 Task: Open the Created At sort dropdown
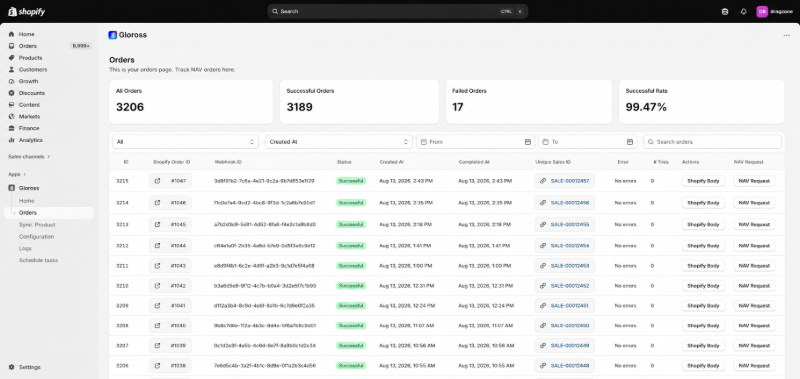click(x=339, y=142)
